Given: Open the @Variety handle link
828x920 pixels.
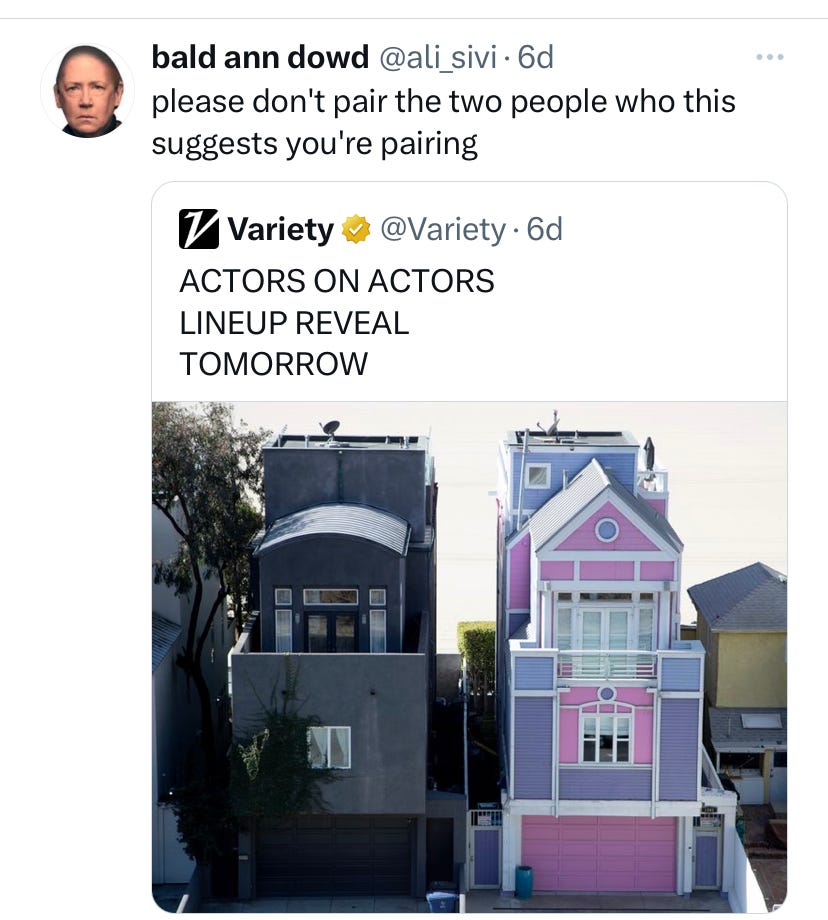Looking at the screenshot, I should (x=443, y=229).
